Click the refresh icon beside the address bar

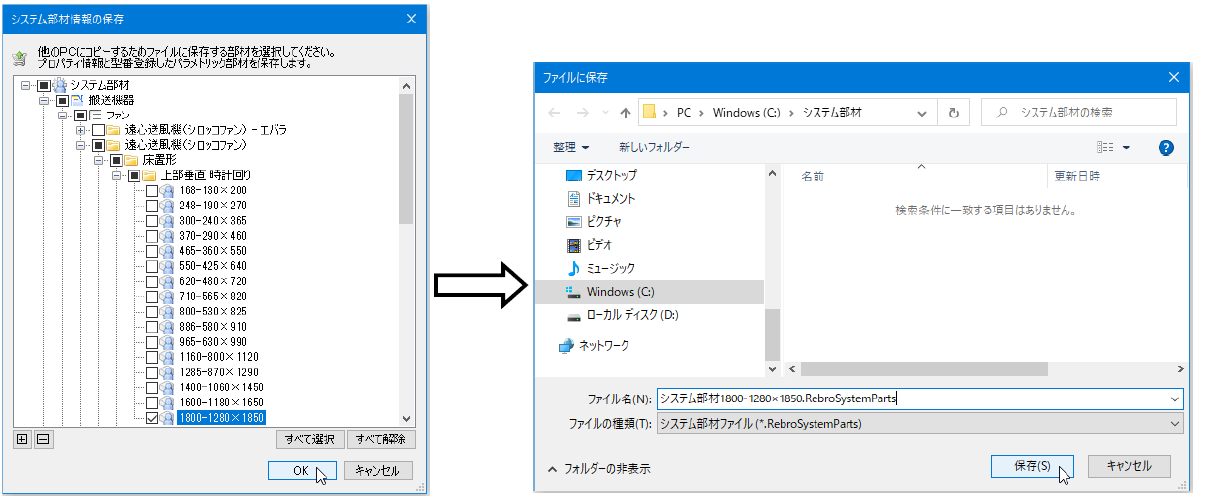953,113
